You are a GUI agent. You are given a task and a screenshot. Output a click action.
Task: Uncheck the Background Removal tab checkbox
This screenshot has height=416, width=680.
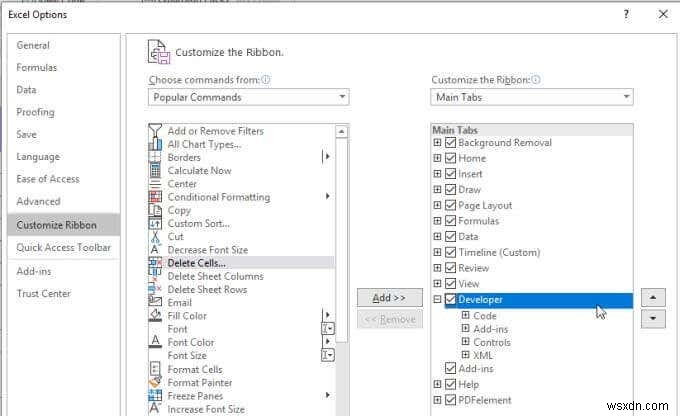pos(451,143)
